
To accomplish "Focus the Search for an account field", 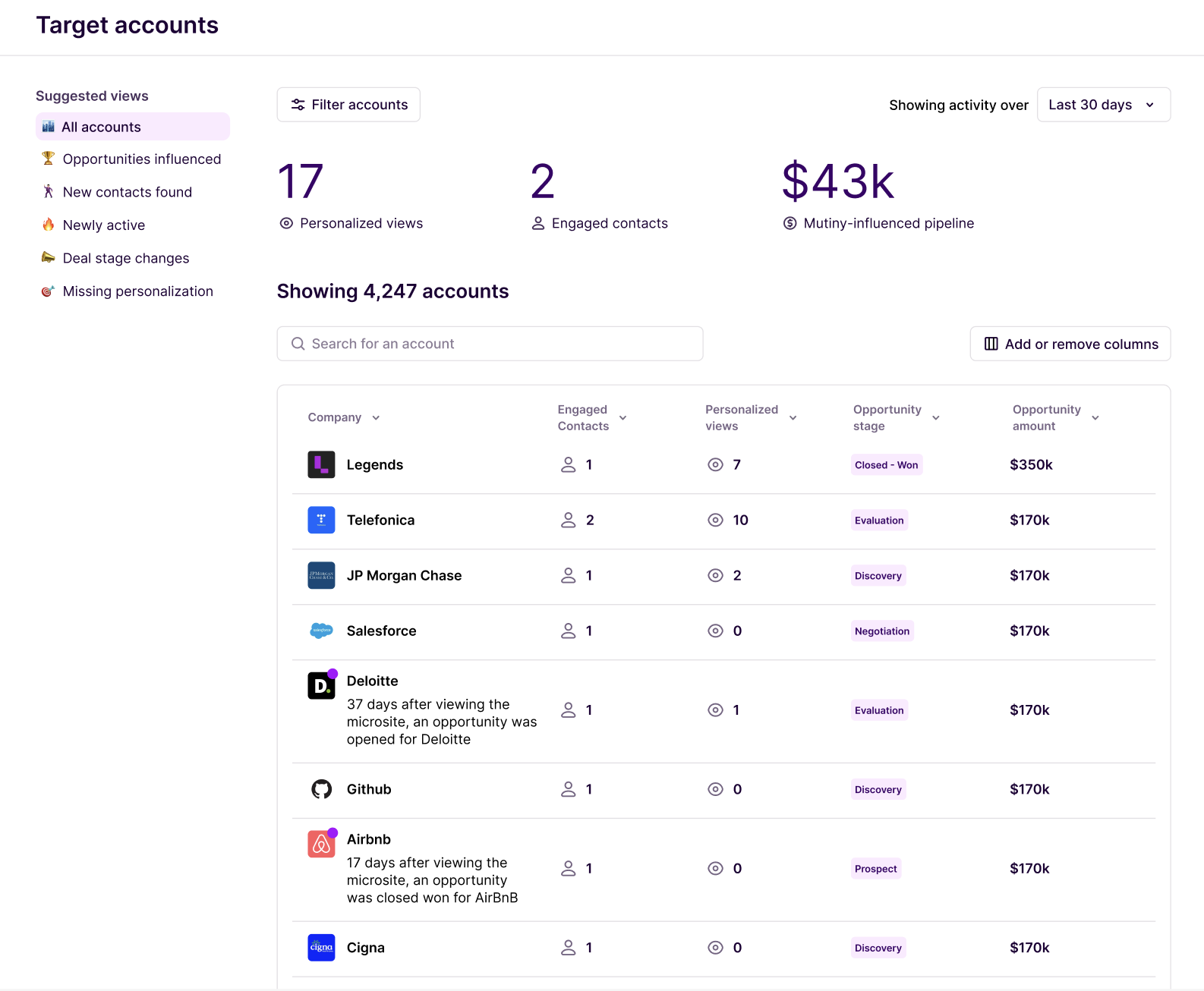I will [x=490, y=344].
